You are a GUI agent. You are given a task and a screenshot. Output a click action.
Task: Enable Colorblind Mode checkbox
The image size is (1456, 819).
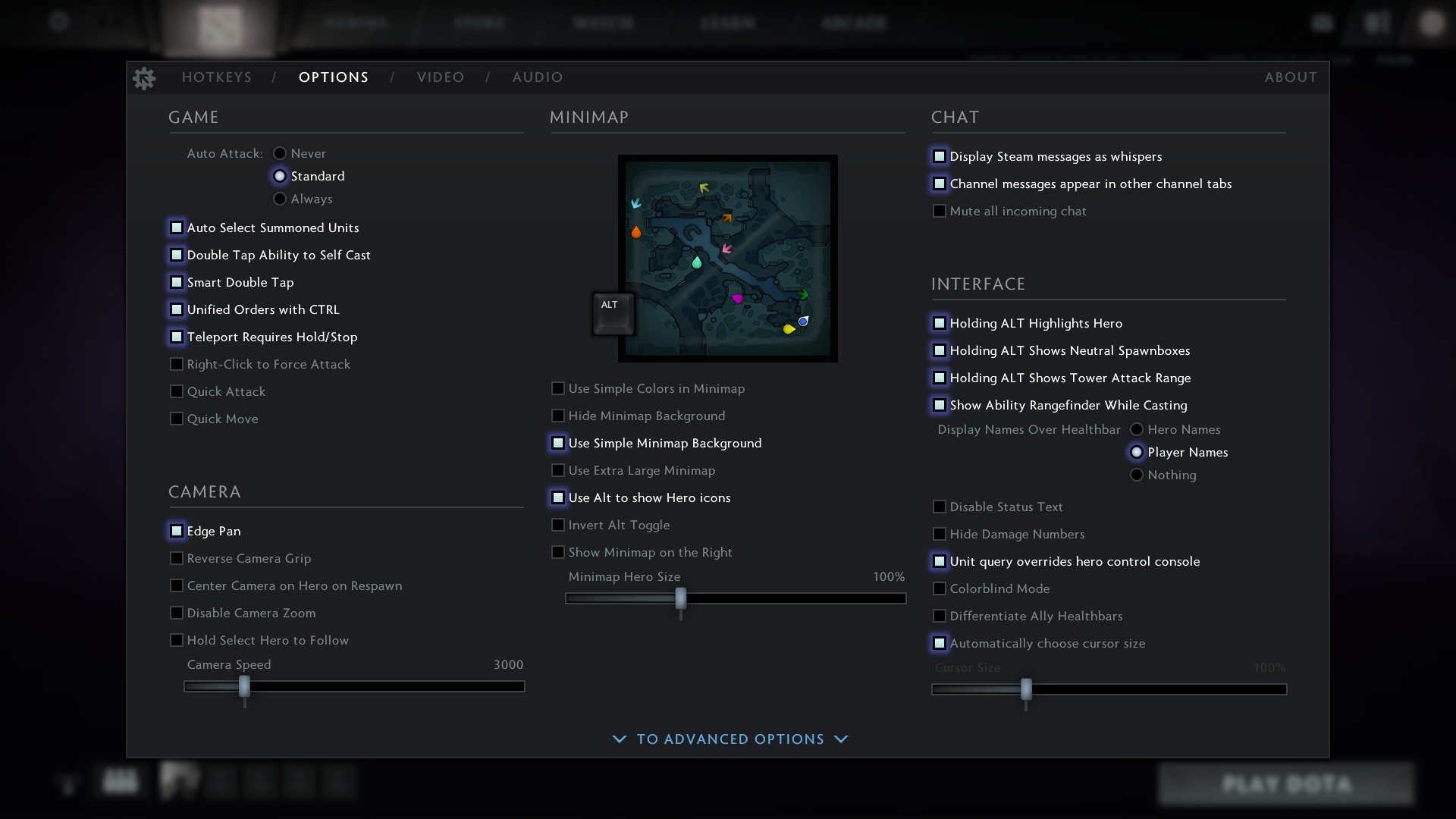[x=938, y=588]
